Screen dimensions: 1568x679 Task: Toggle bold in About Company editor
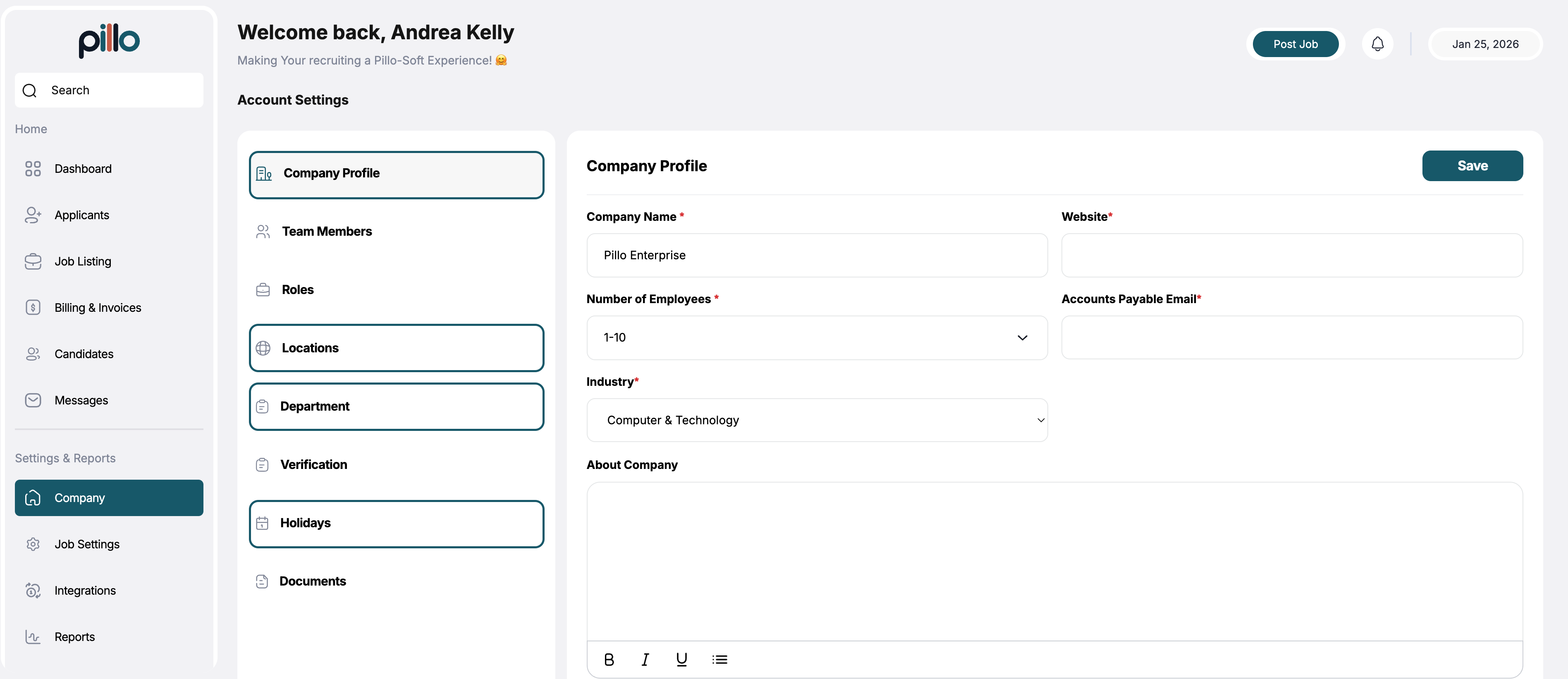tap(609, 660)
